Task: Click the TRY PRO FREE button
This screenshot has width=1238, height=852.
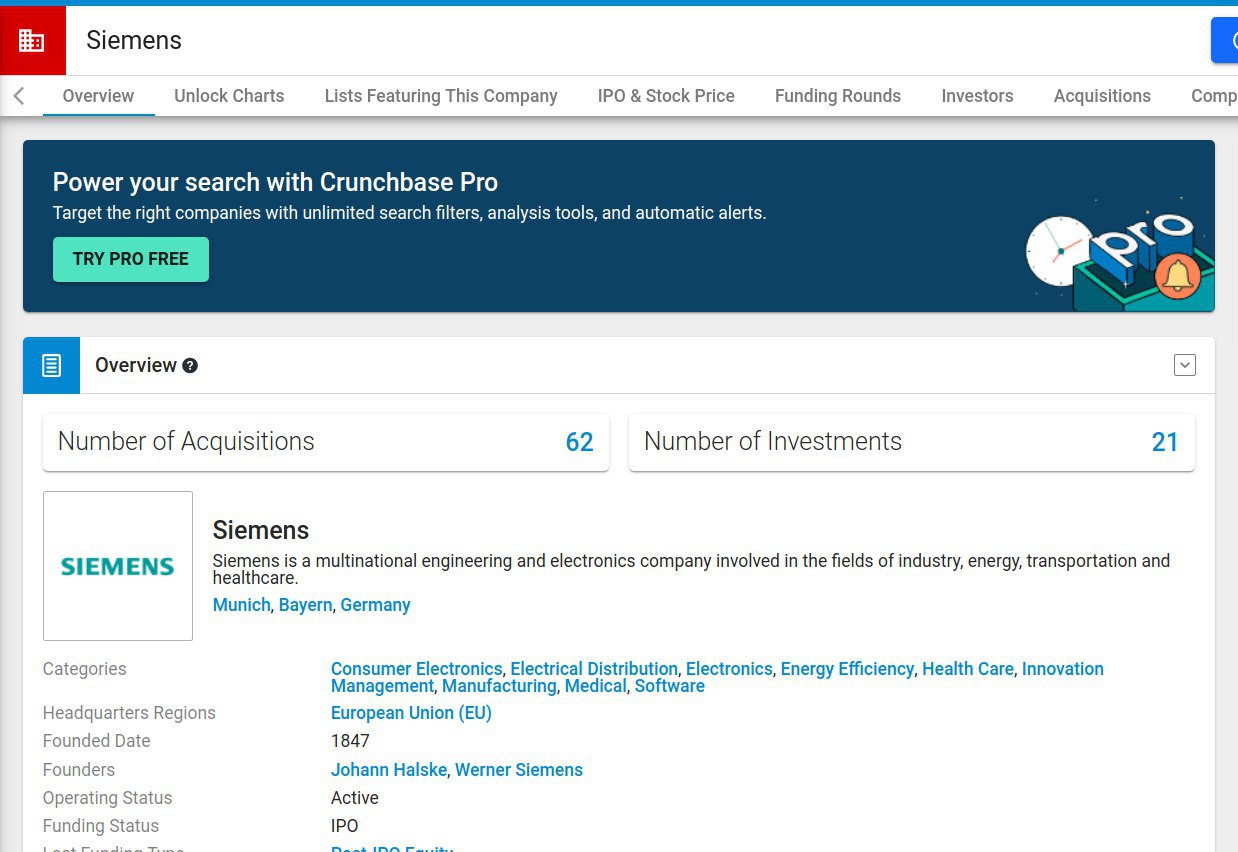Action: 131,259
